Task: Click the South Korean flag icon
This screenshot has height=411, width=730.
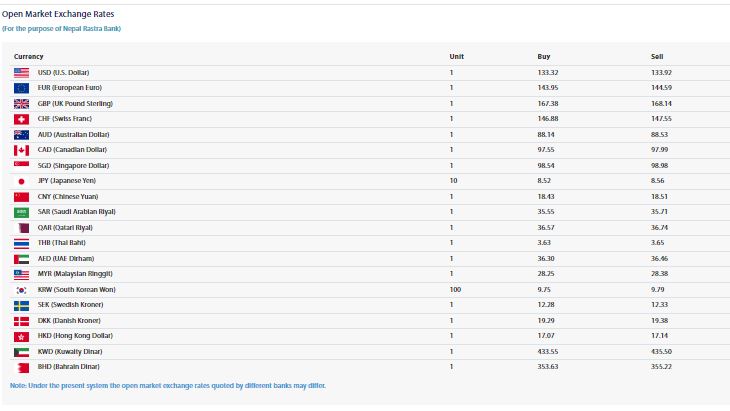Action: [21, 290]
